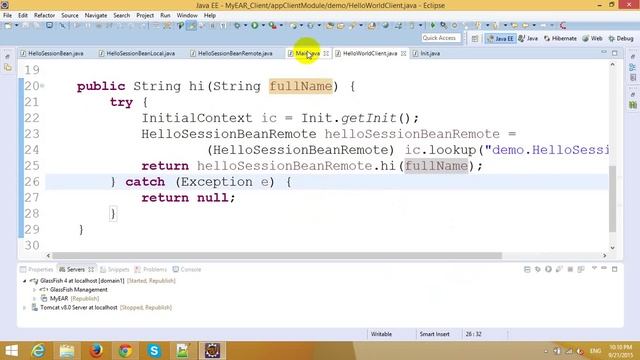Close the HelloWorldClient.java editor tab
This screenshot has width=640, height=360.
[403, 53]
